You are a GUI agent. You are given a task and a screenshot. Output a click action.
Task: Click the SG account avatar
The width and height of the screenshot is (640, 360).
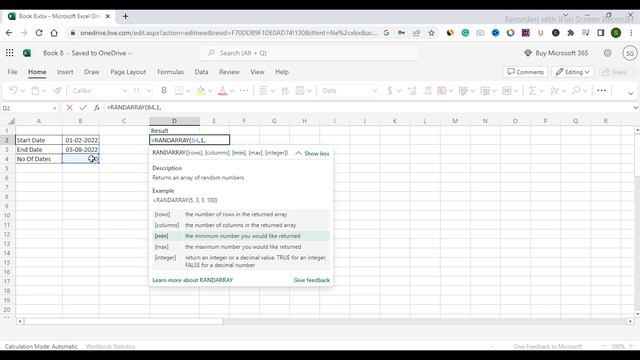[x=629, y=53]
